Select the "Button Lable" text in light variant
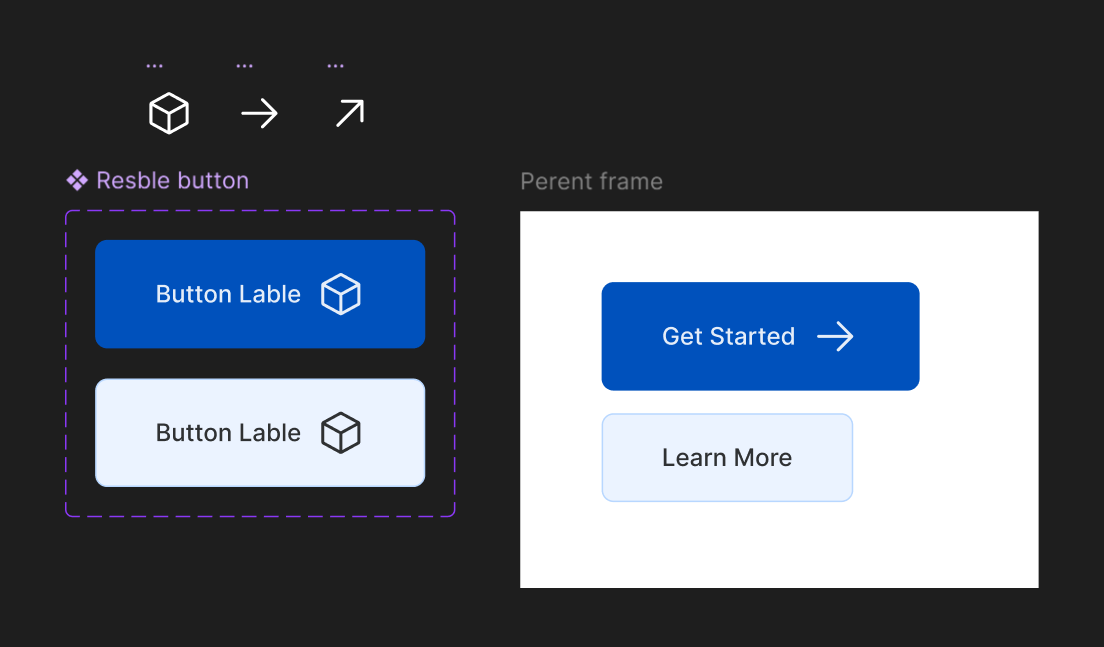The width and height of the screenshot is (1104, 647). (228, 433)
